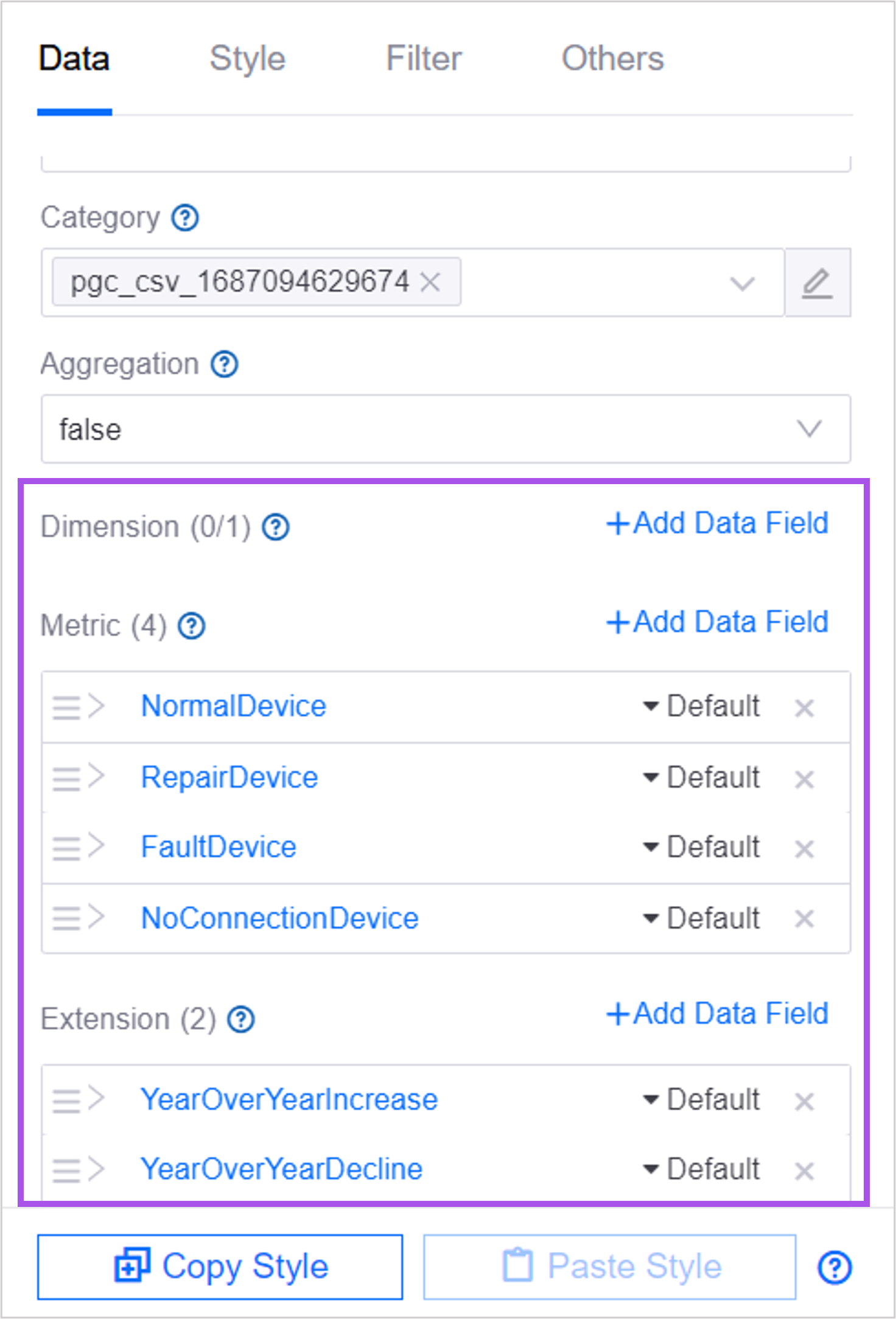896x1319 pixels.
Task: Open the Others tab
Action: 612,59
